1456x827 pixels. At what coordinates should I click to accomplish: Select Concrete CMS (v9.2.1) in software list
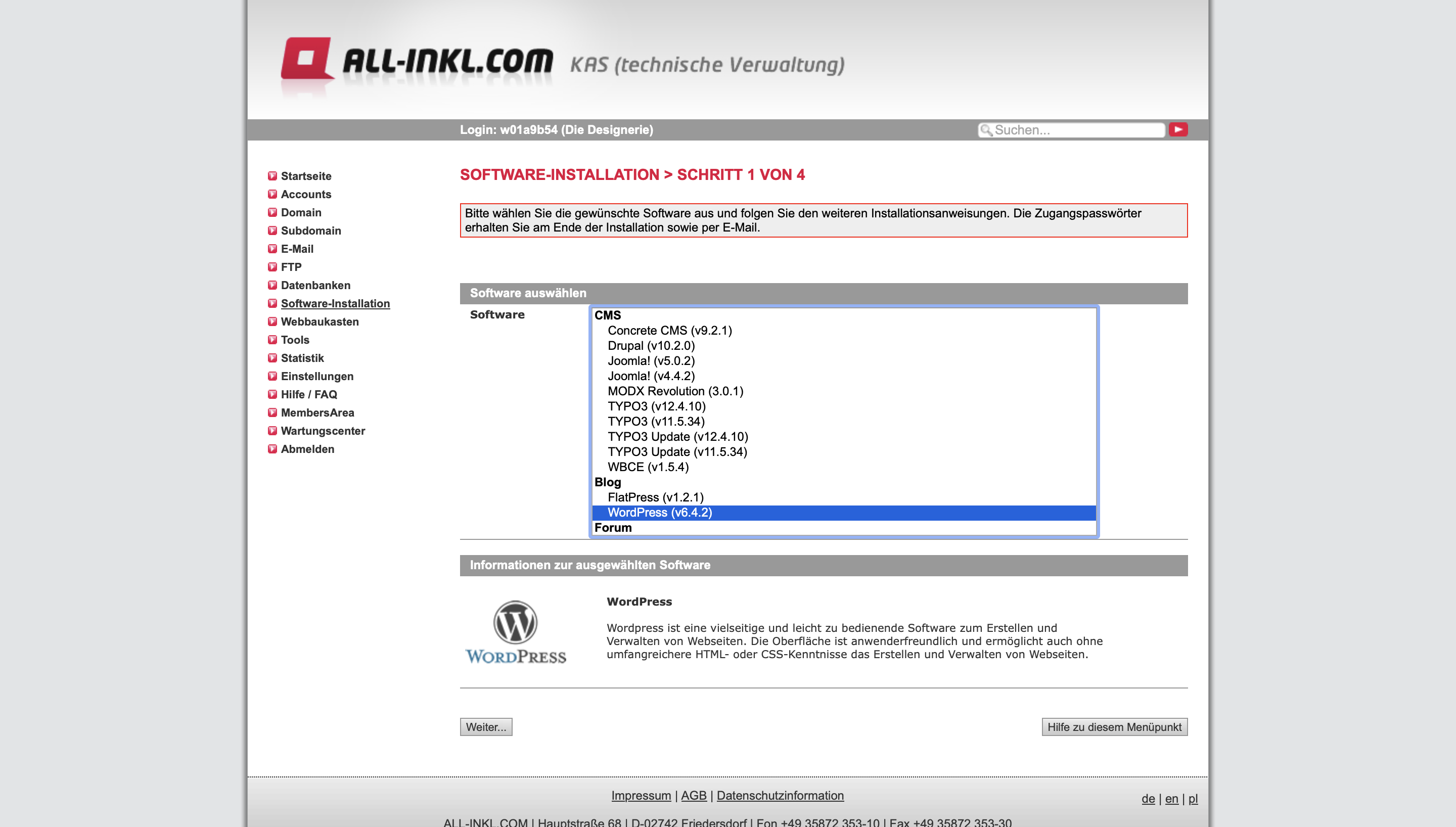point(844,331)
